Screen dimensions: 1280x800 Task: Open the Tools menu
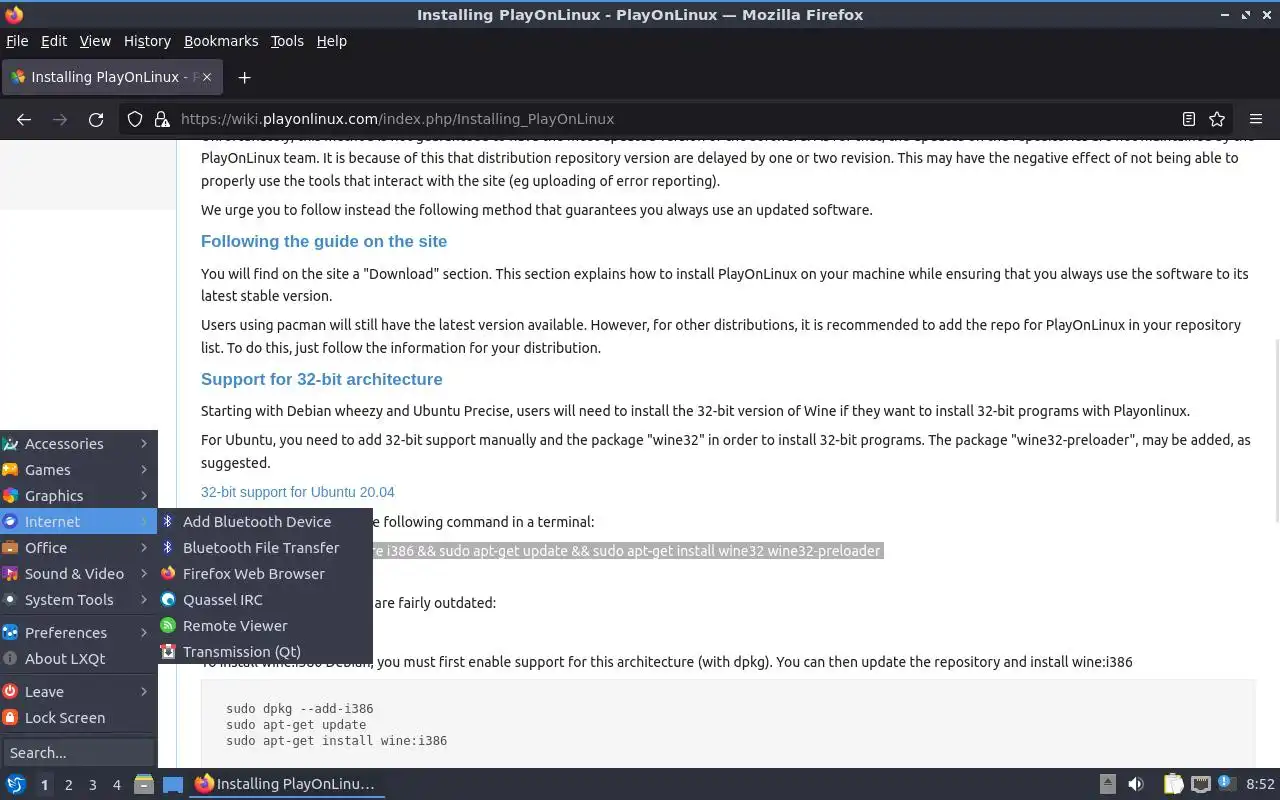(x=287, y=41)
